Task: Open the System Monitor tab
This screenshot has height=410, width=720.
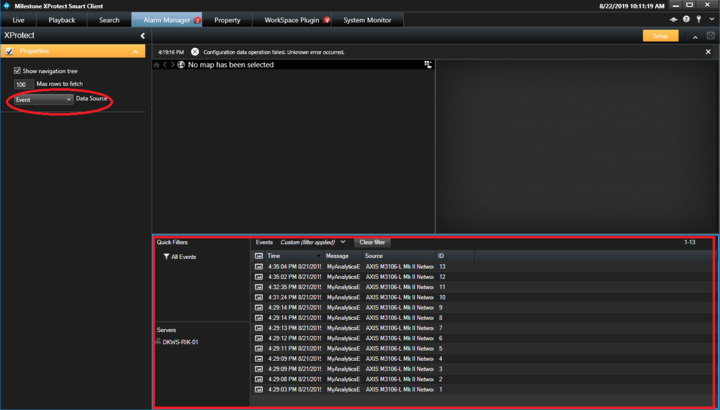Action: pyautogui.click(x=367, y=20)
